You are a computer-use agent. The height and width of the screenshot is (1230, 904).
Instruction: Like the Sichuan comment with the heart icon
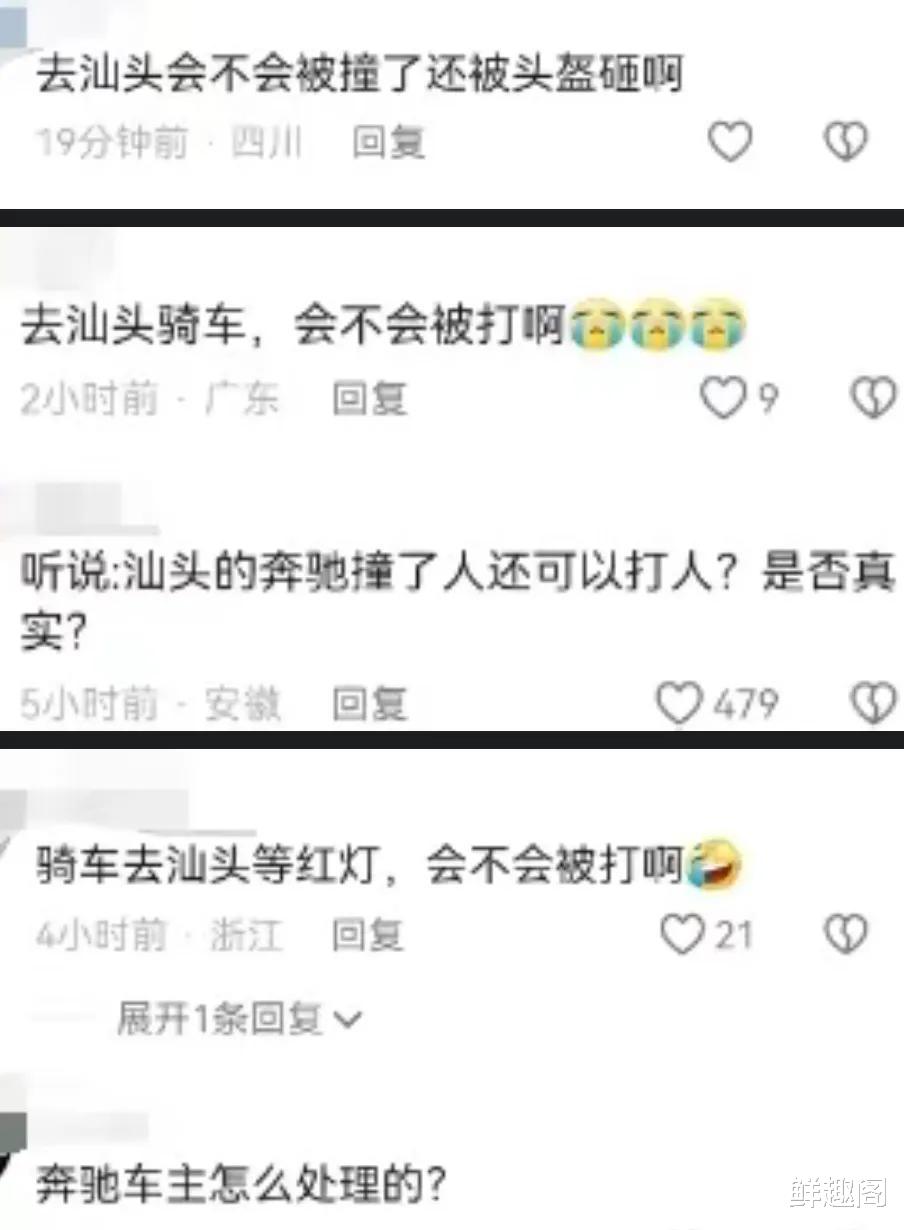[730, 141]
